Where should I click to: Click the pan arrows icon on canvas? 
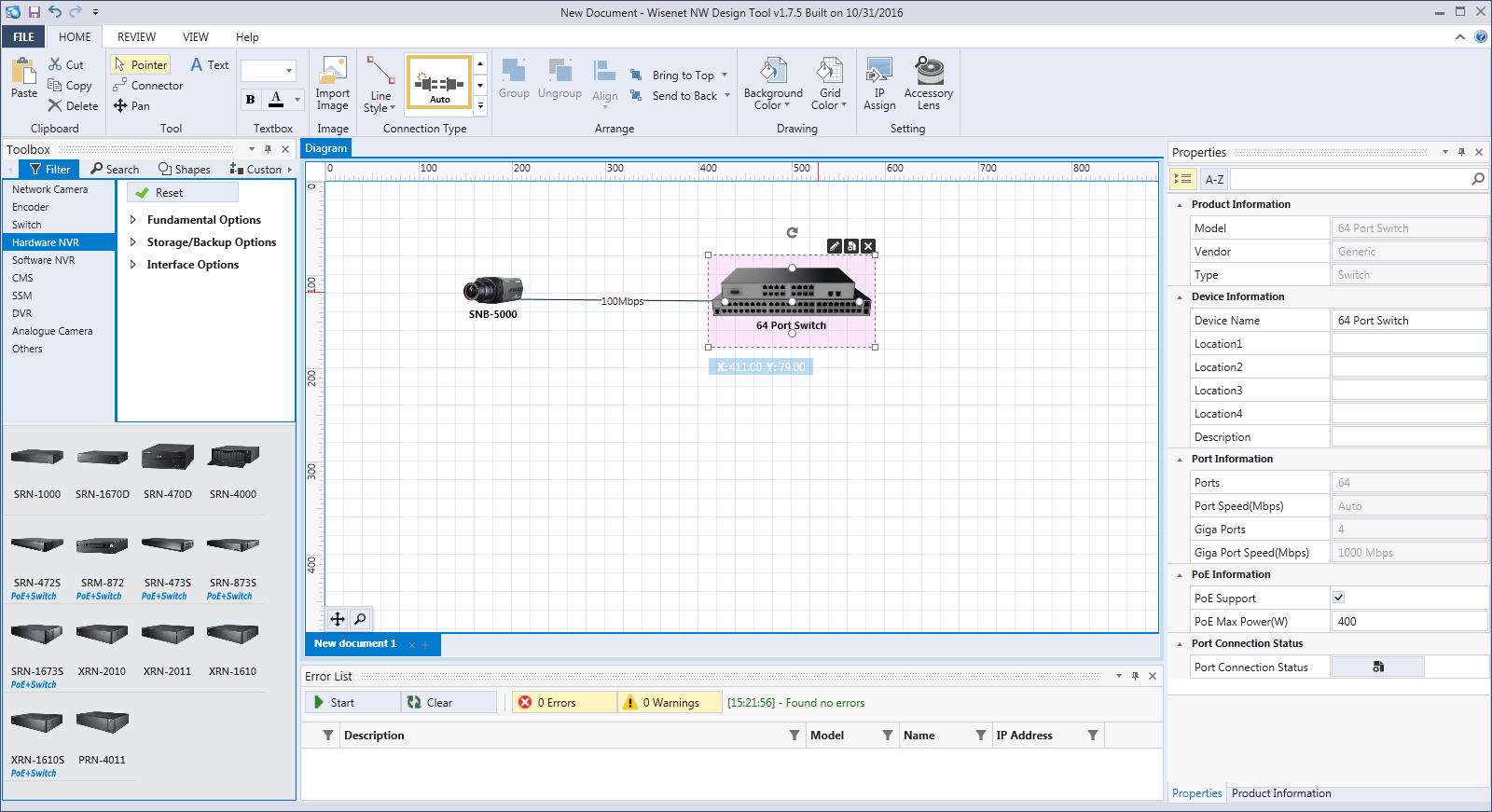(x=338, y=619)
